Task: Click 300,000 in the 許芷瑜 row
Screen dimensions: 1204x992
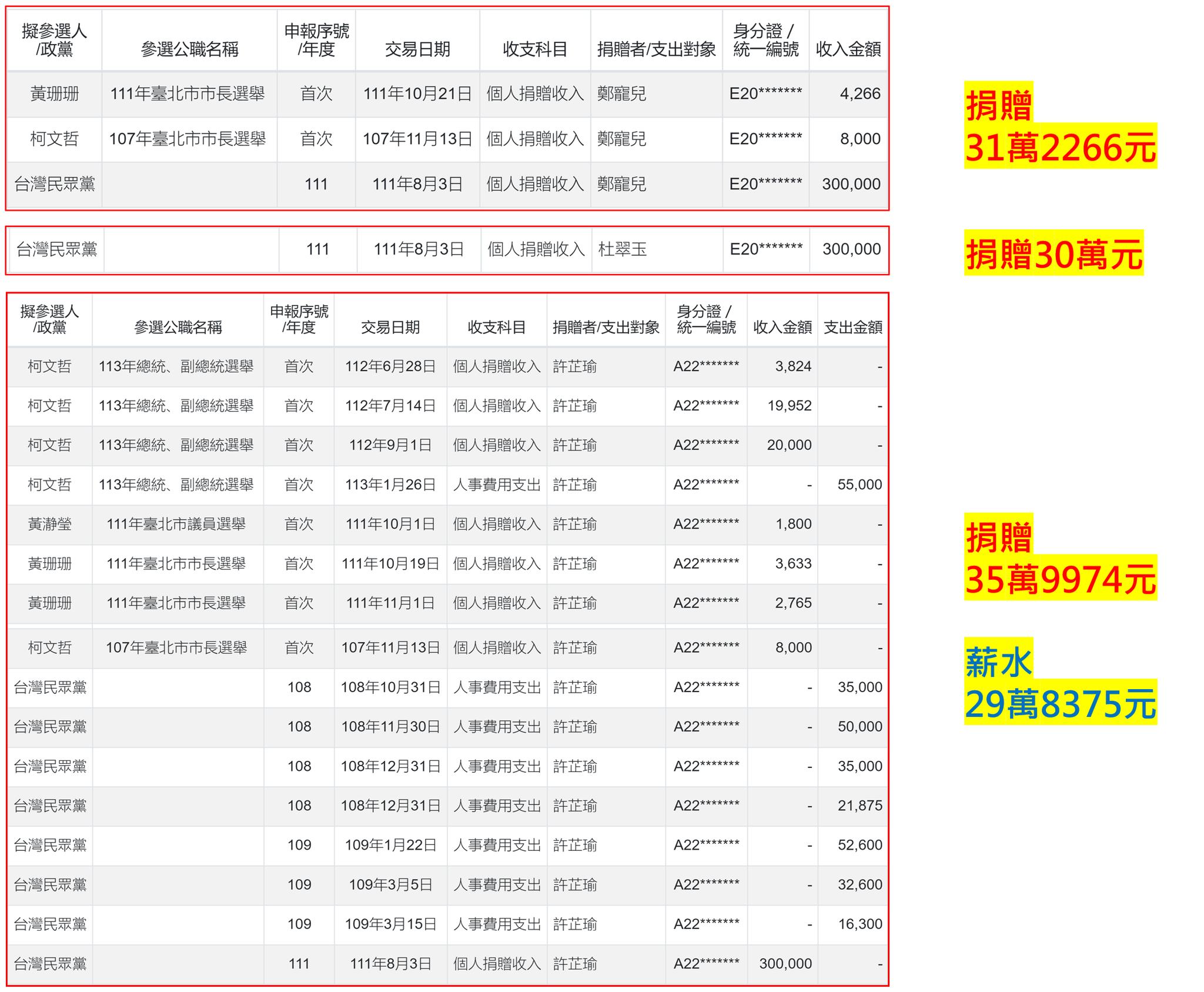Action: tap(785, 964)
